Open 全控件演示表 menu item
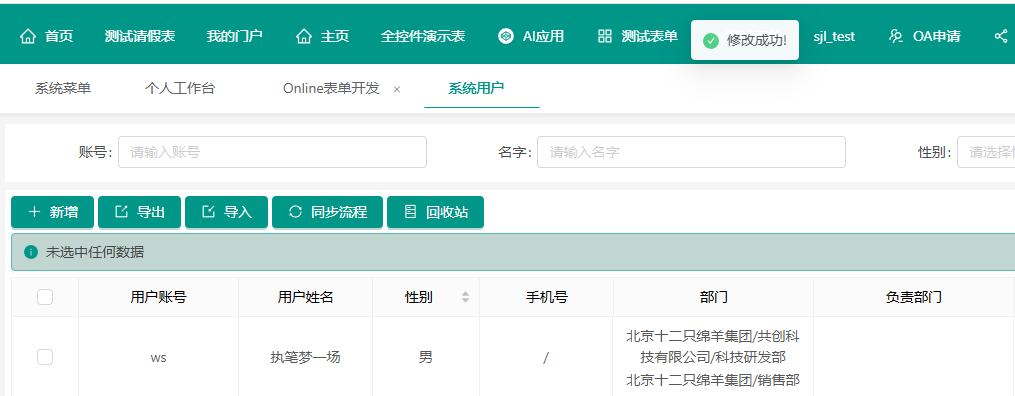This screenshot has height=396, width=1015. coord(423,36)
